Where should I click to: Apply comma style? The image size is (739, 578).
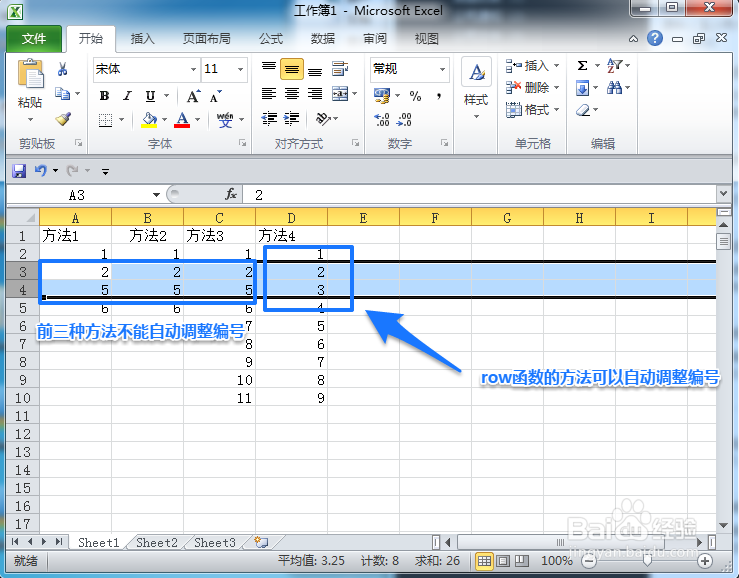tap(439, 96)
